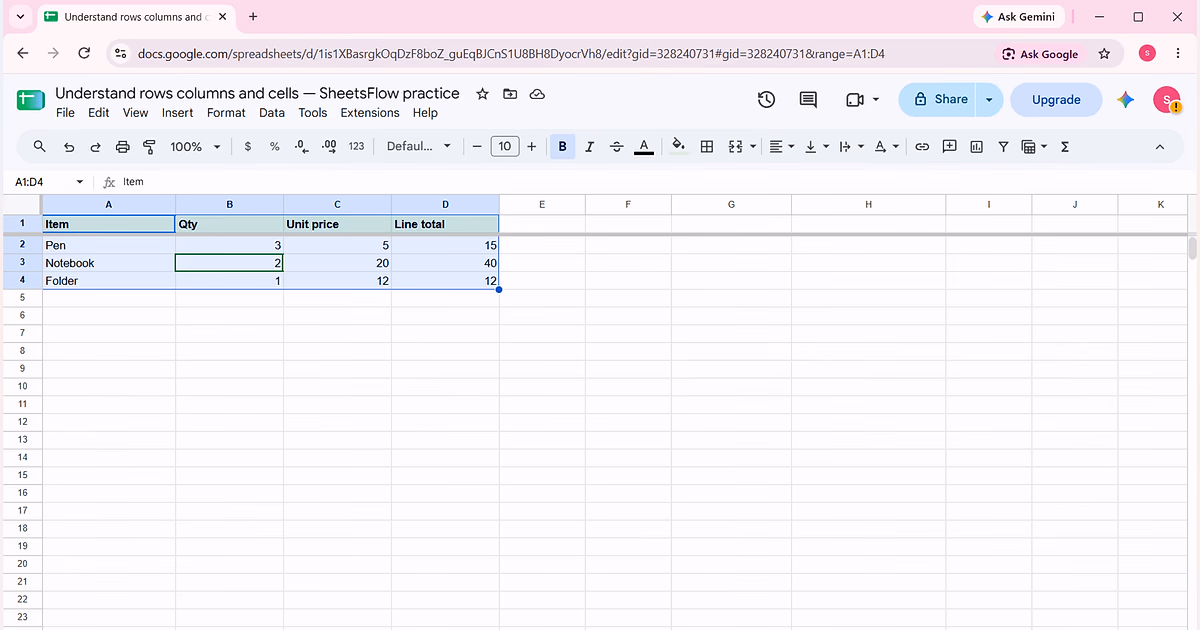Increase decimal places

pyautogui.click(x=329, y=146)
